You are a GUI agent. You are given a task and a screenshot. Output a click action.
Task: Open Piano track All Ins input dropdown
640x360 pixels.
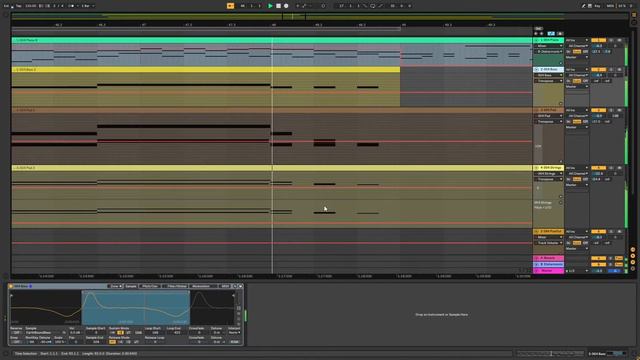(577, 40)
